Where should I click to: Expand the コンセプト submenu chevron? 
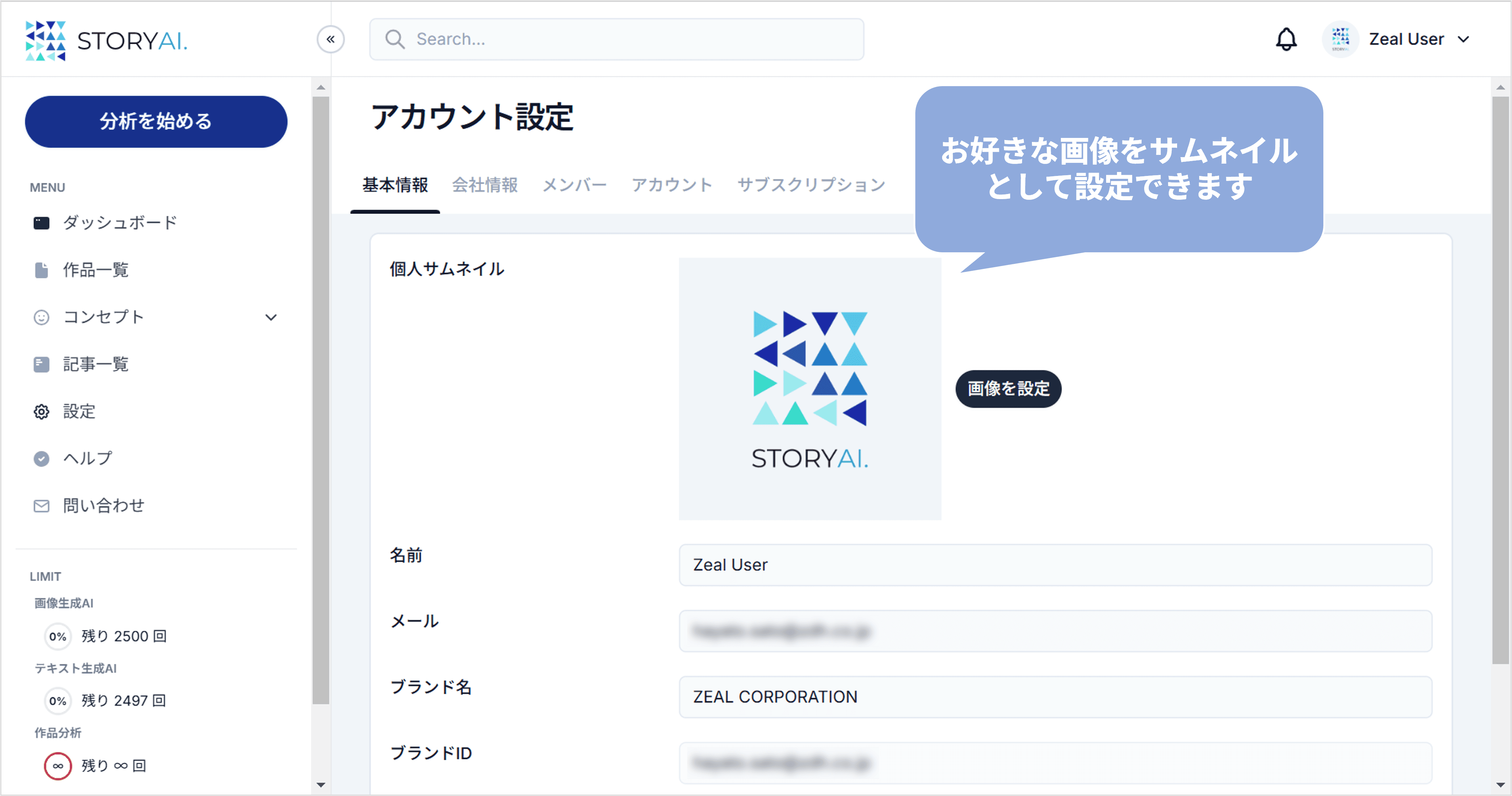click(x=270, y=317)
